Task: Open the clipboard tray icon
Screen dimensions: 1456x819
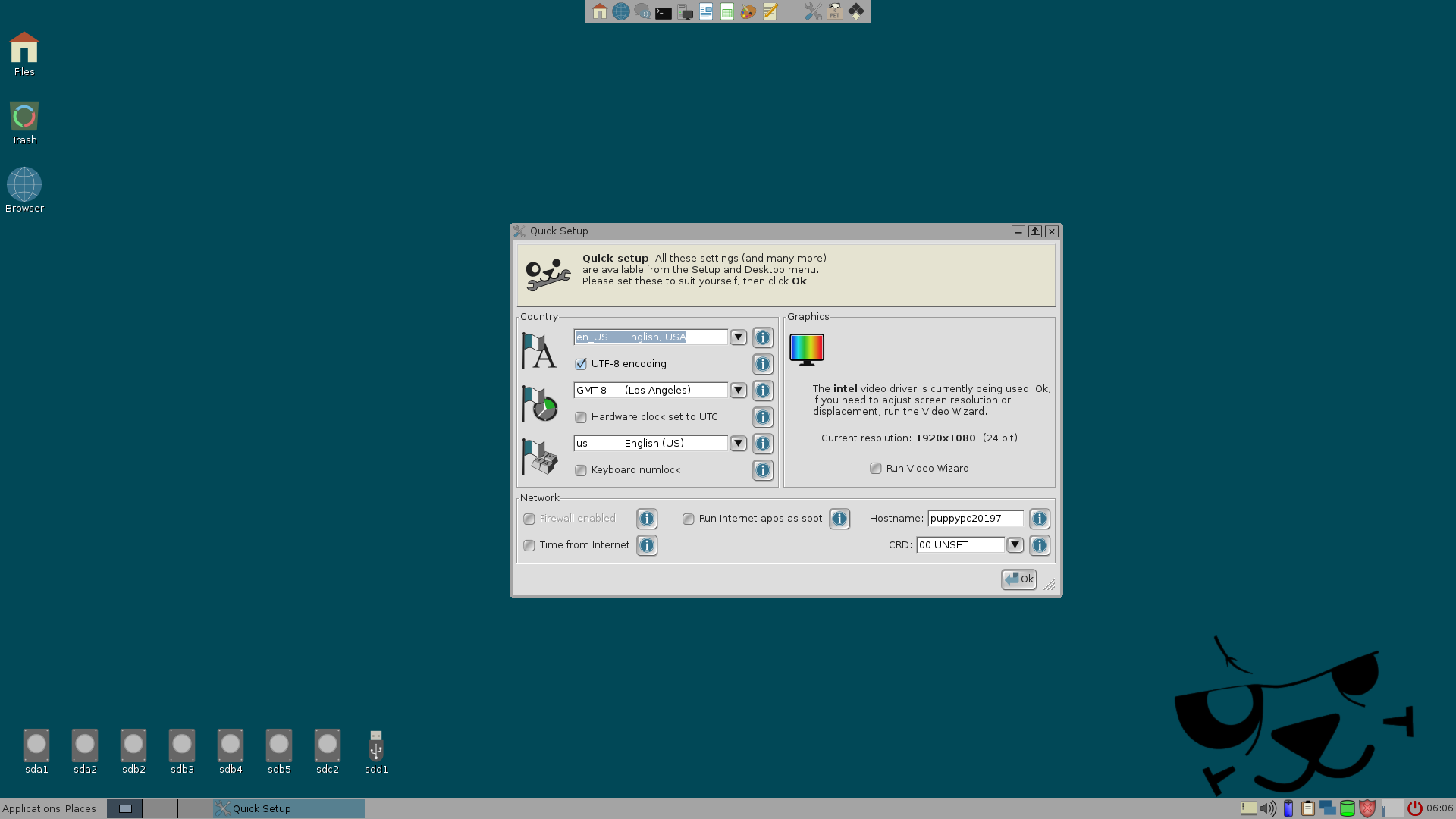Action: (x=1307, y=808)
